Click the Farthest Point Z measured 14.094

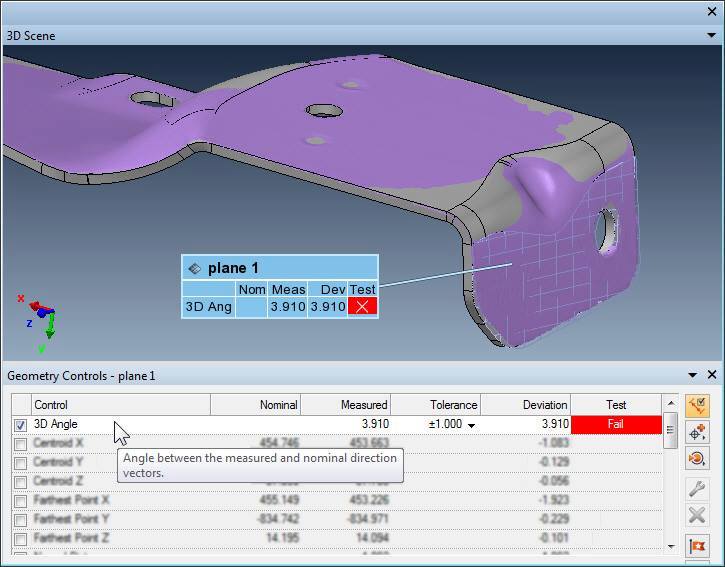point(373,538)
